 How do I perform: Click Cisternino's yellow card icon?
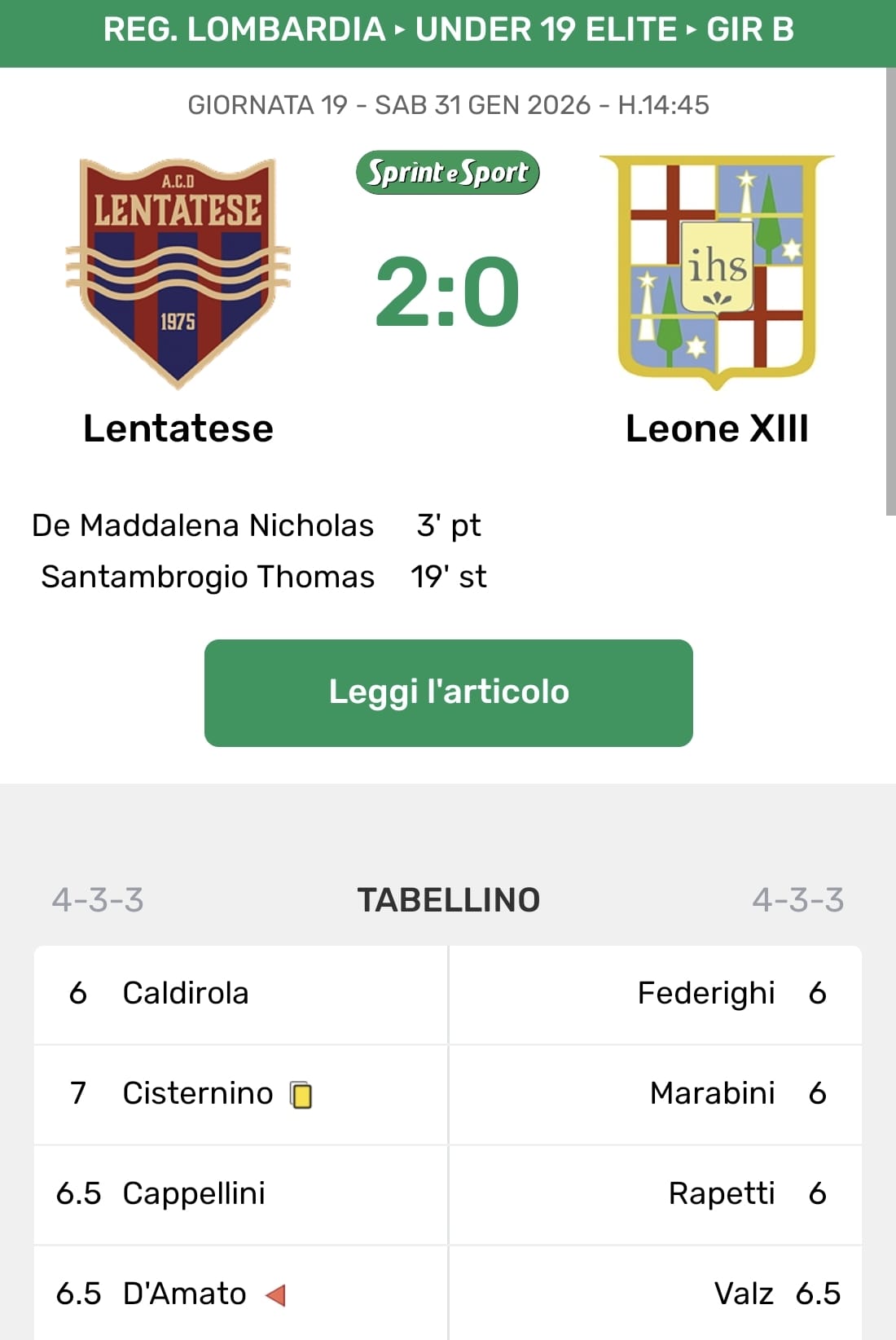pos(301,1095)
